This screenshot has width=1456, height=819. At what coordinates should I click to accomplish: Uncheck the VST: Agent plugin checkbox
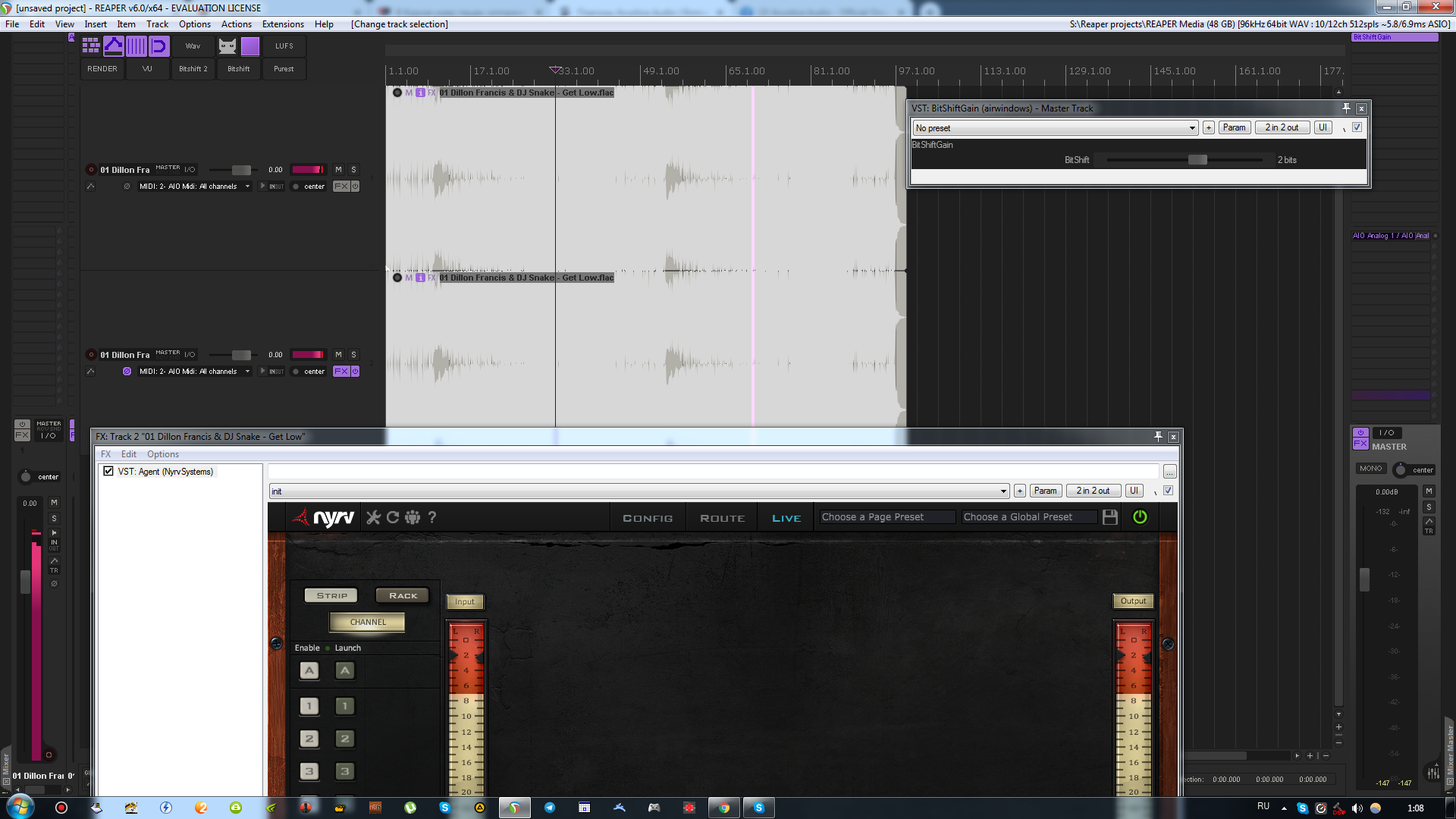pyautogui.click(x=108, y=471)
